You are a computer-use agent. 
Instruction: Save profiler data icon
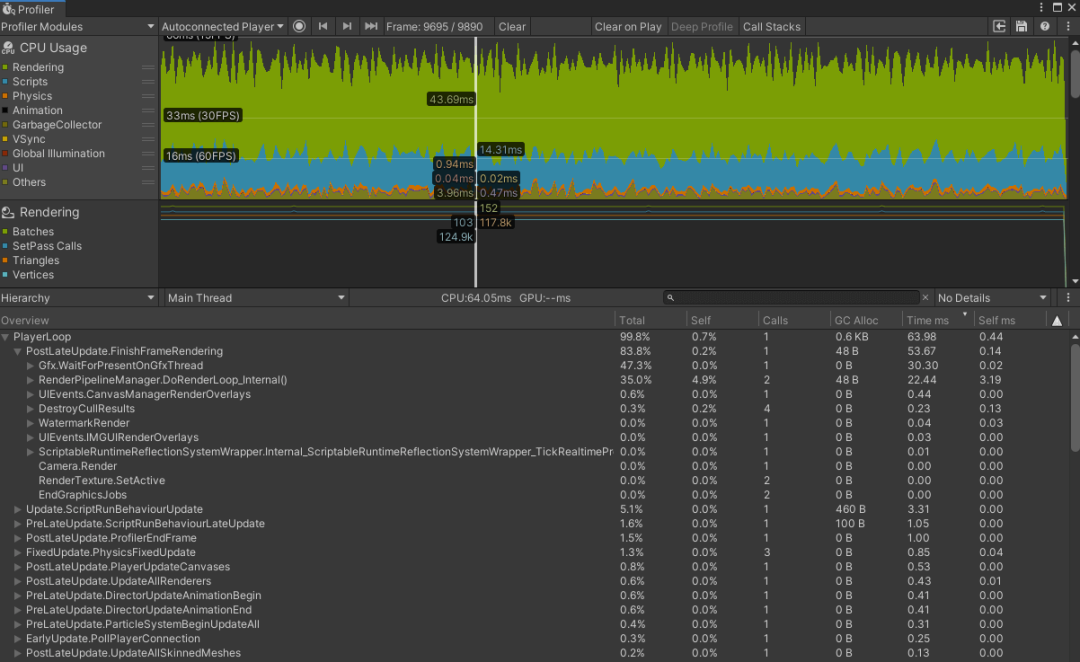[x=1021, y=26]
